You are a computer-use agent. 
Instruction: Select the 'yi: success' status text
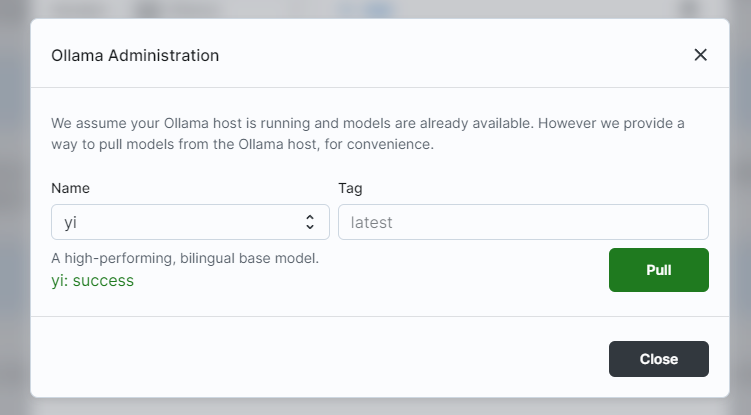click(92, 281)
